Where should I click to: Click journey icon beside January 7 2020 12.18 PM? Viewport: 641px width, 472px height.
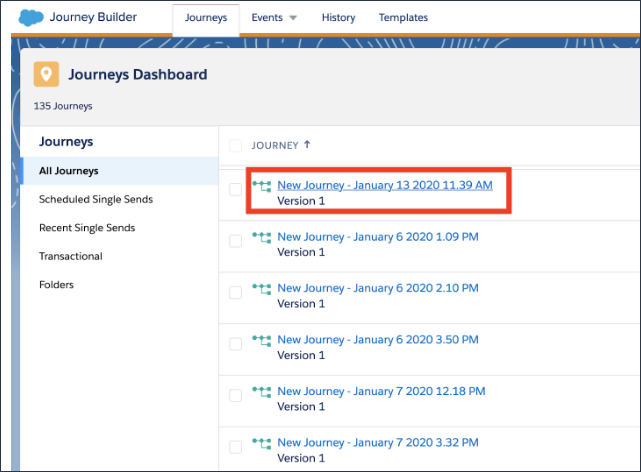click(x=262, y=392)
